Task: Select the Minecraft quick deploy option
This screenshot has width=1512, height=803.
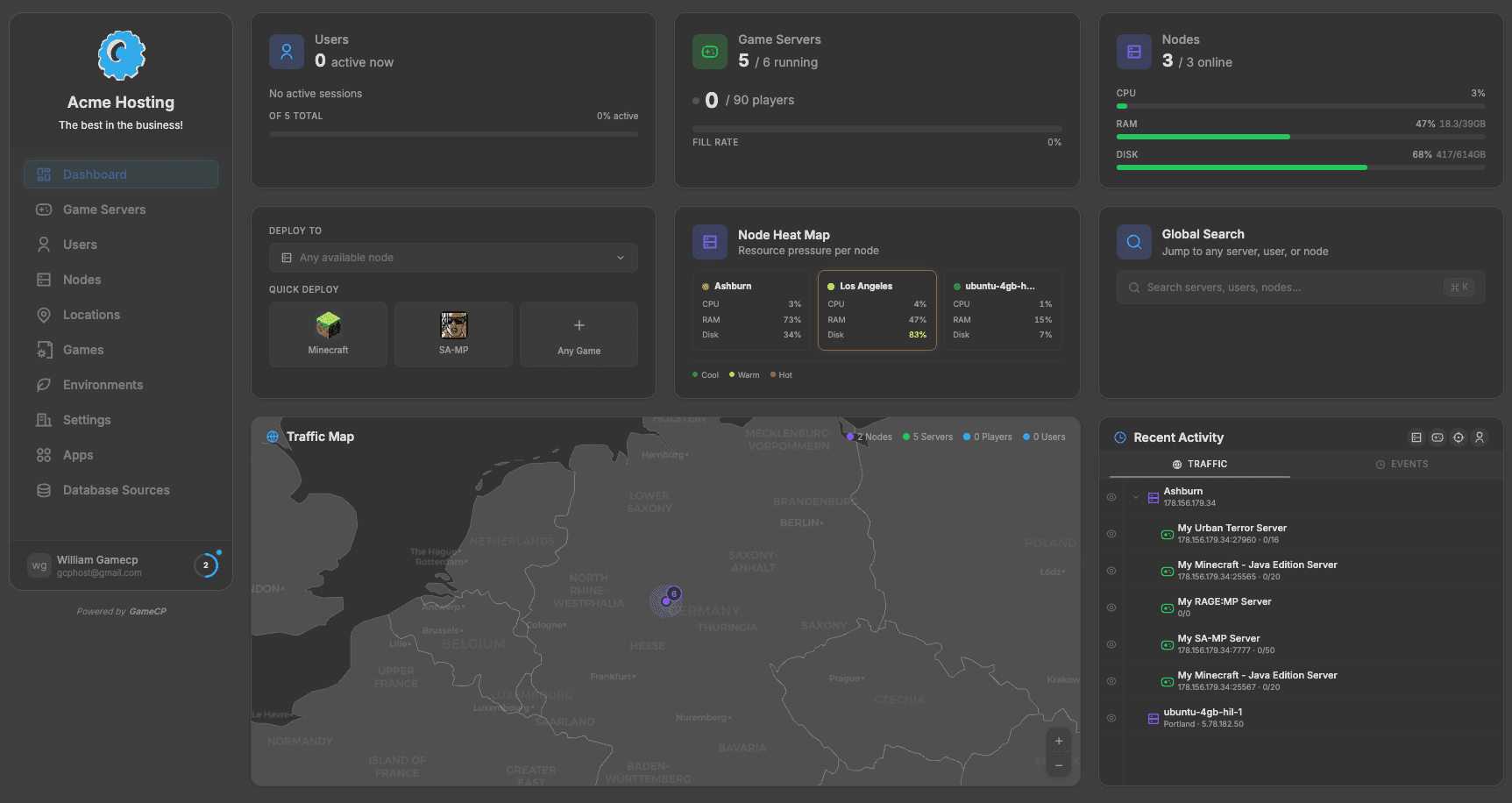Action: tap(328, 334)
